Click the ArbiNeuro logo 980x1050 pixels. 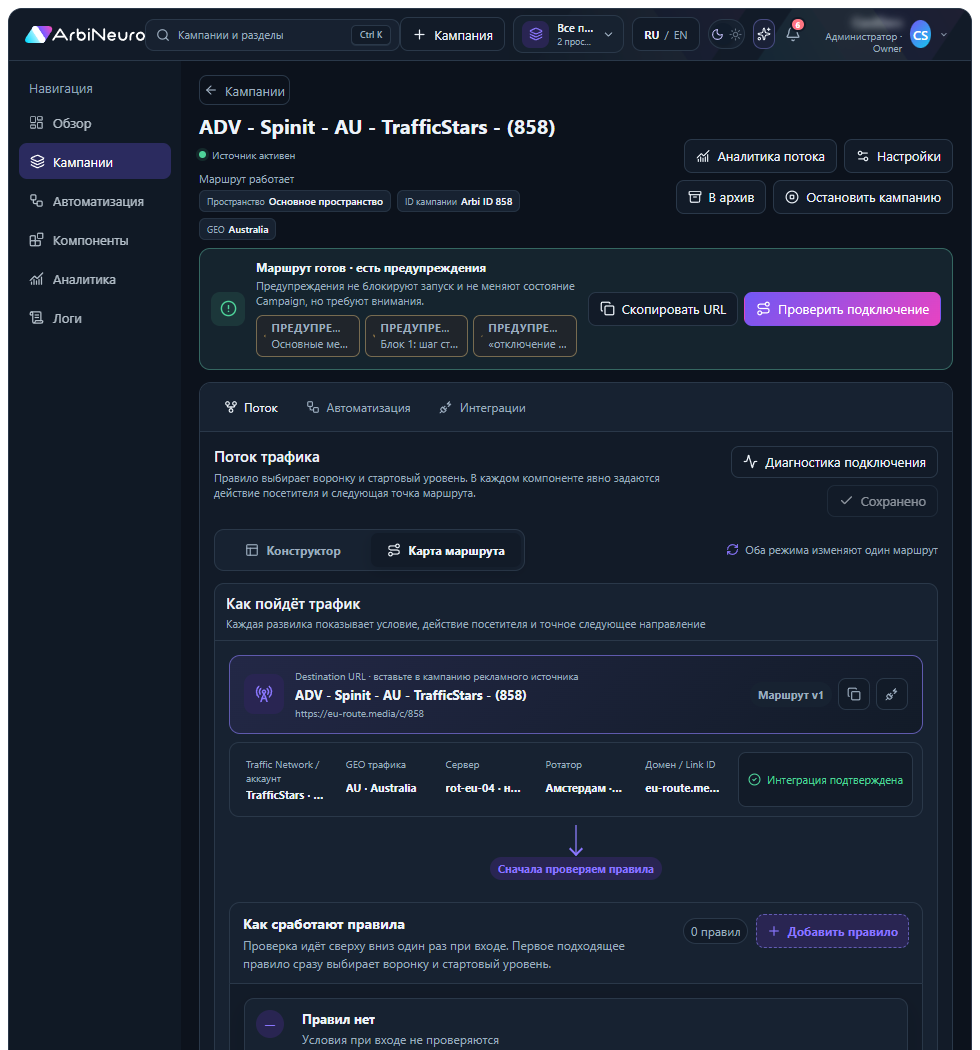coord(85,35)
